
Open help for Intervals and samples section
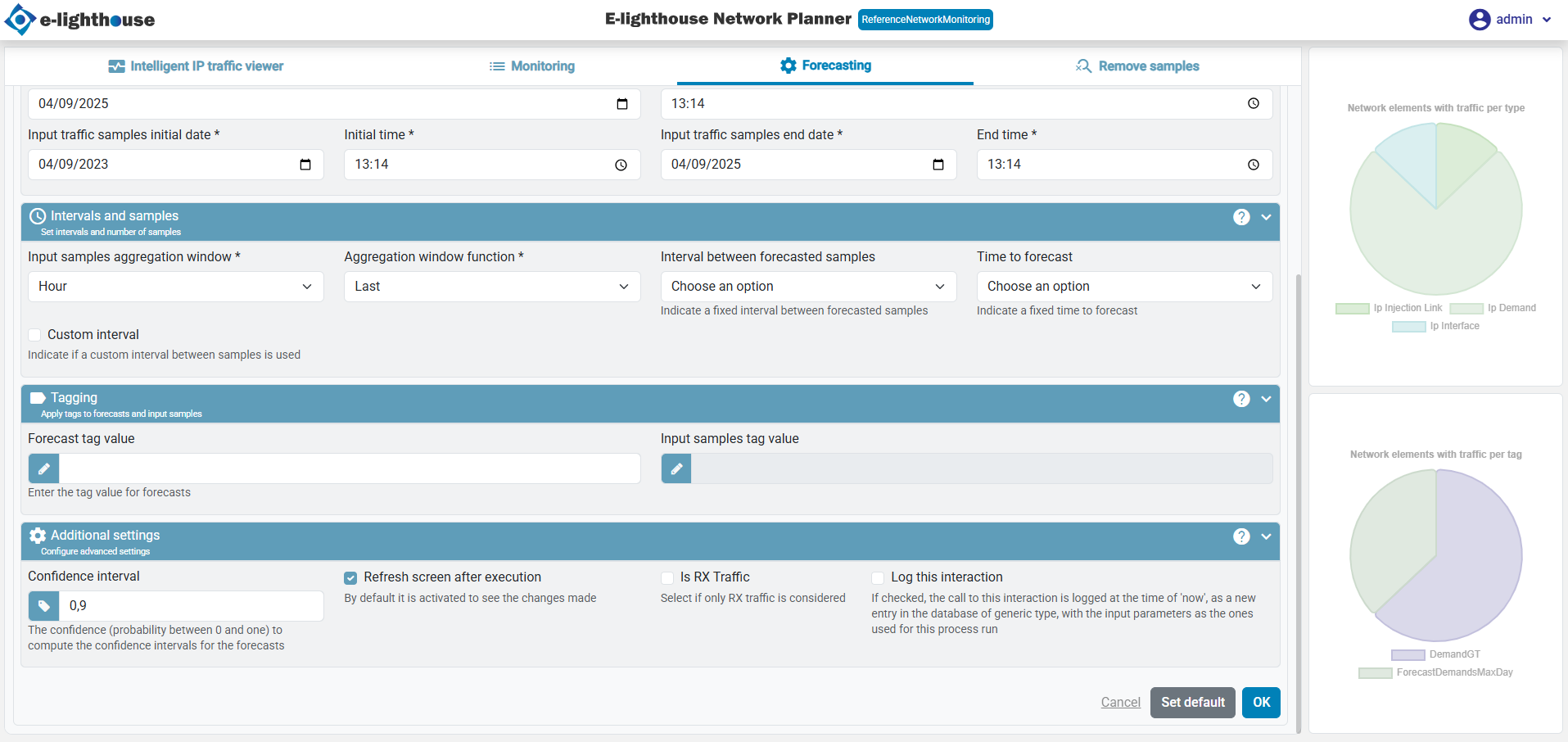[1241, 217]
